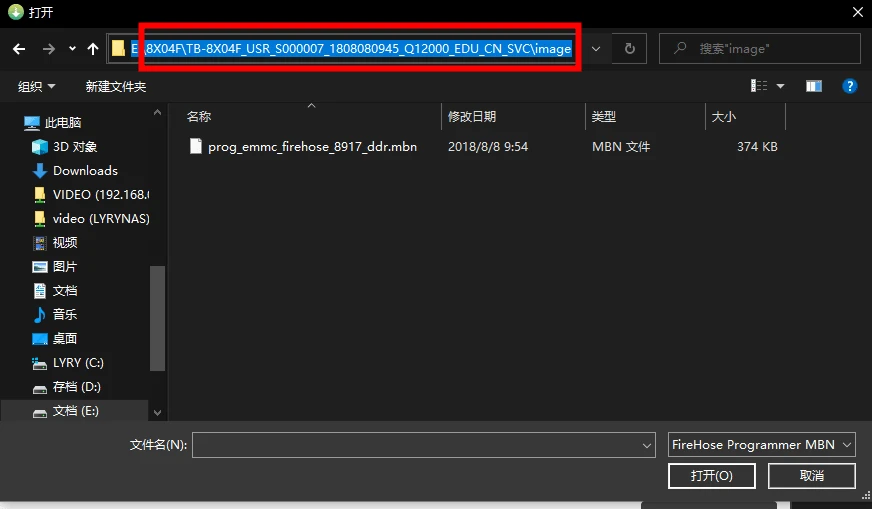Open the view layout options icon

click(x=760, y=87)
